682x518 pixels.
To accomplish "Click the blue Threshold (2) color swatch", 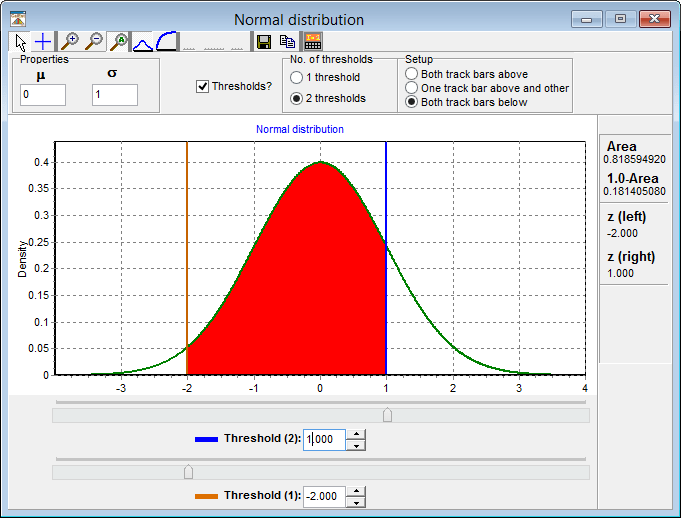I will (206, 439).
